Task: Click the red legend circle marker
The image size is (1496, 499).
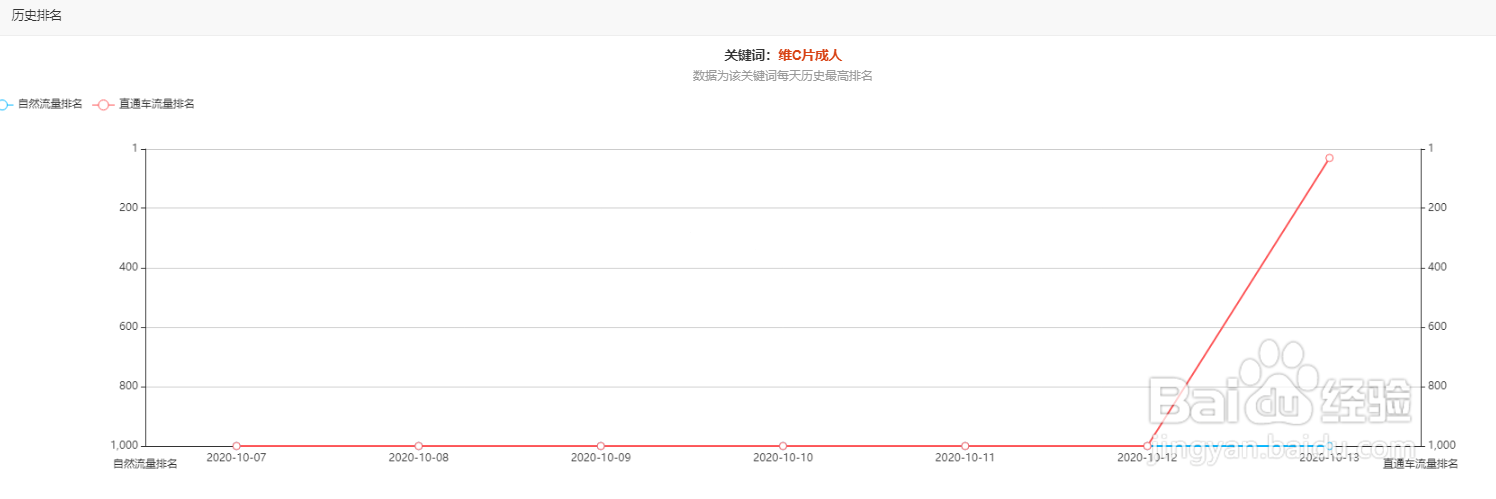Action: click(x=103, y=104)
